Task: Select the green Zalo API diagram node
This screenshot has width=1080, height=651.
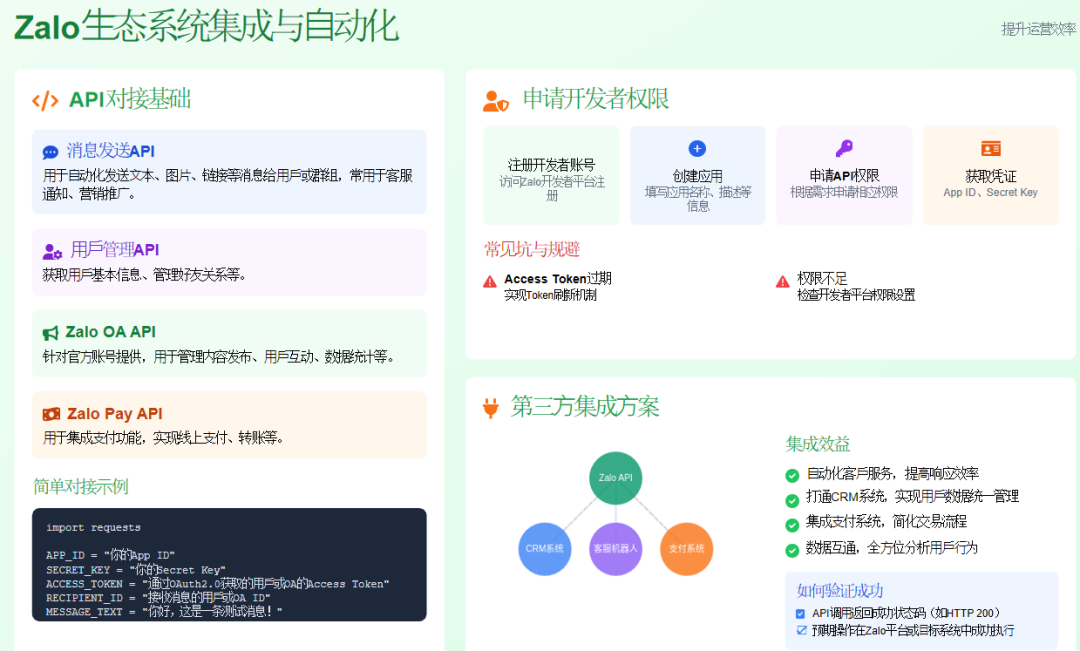Action: 614,478
